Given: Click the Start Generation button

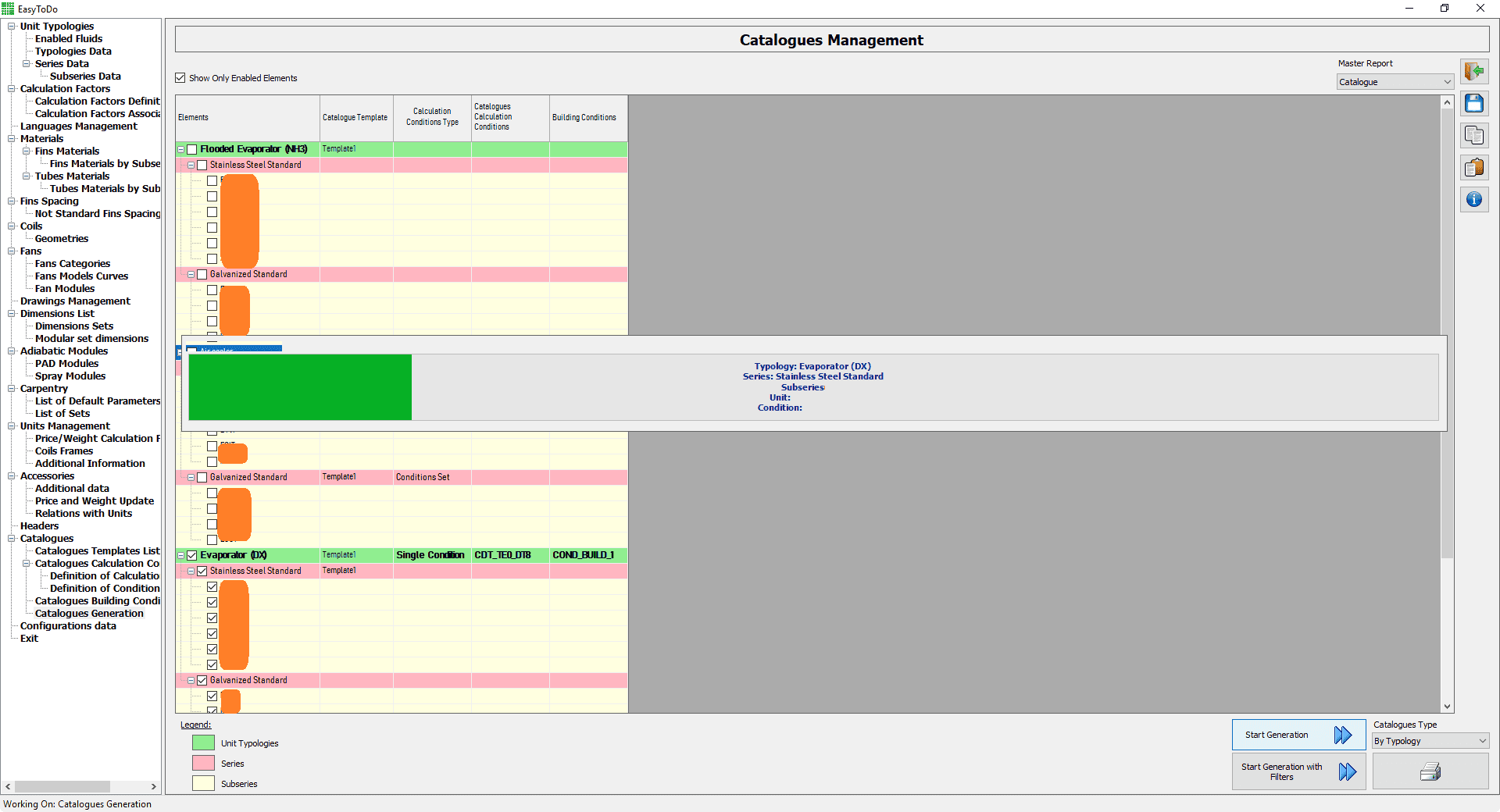Looking at the screenshot, I should [1298, 735].
